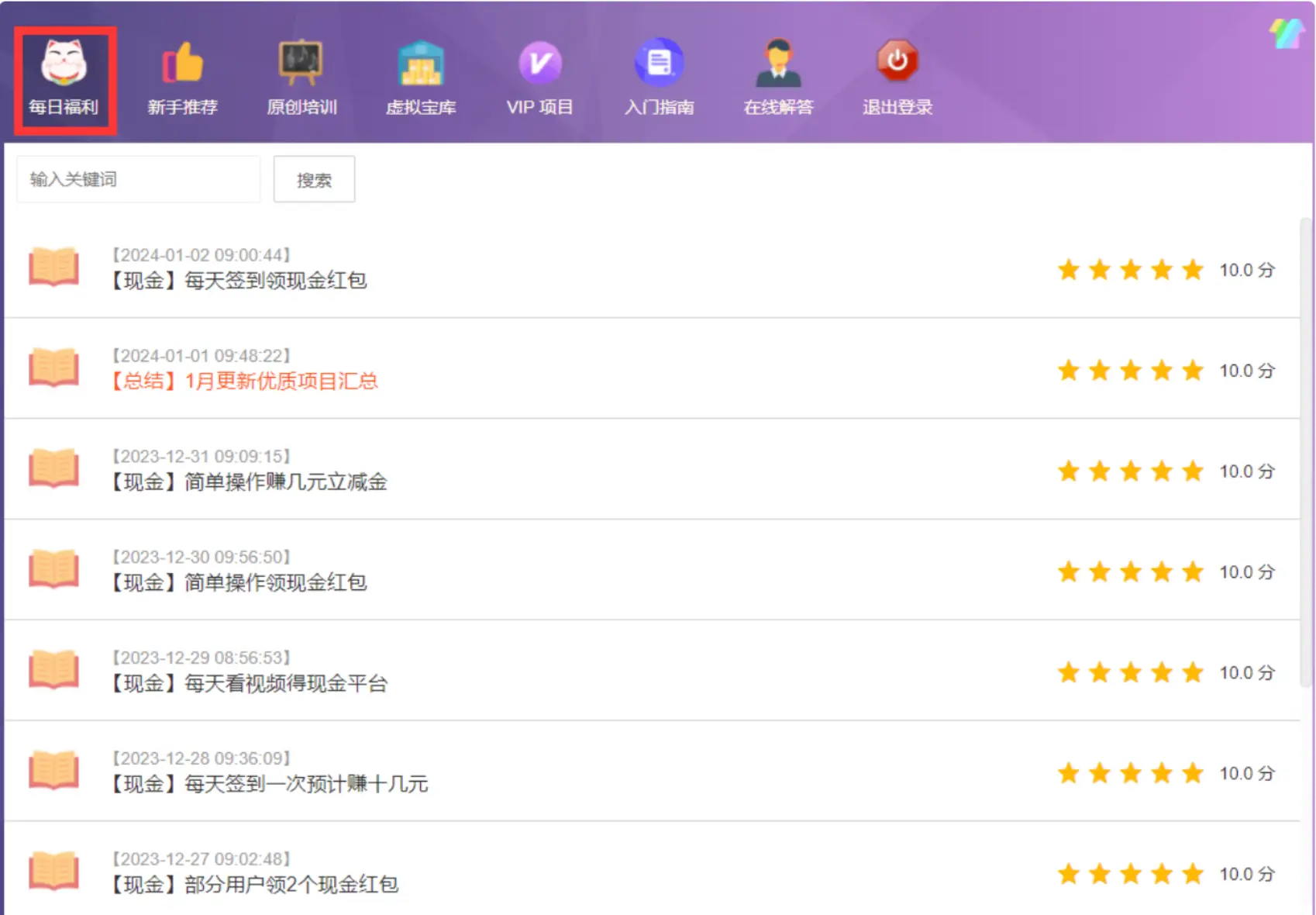This screenshot has width=1316, height=915.
Task: Click the 新手推荐 tab label
Action: pos(183,107)
